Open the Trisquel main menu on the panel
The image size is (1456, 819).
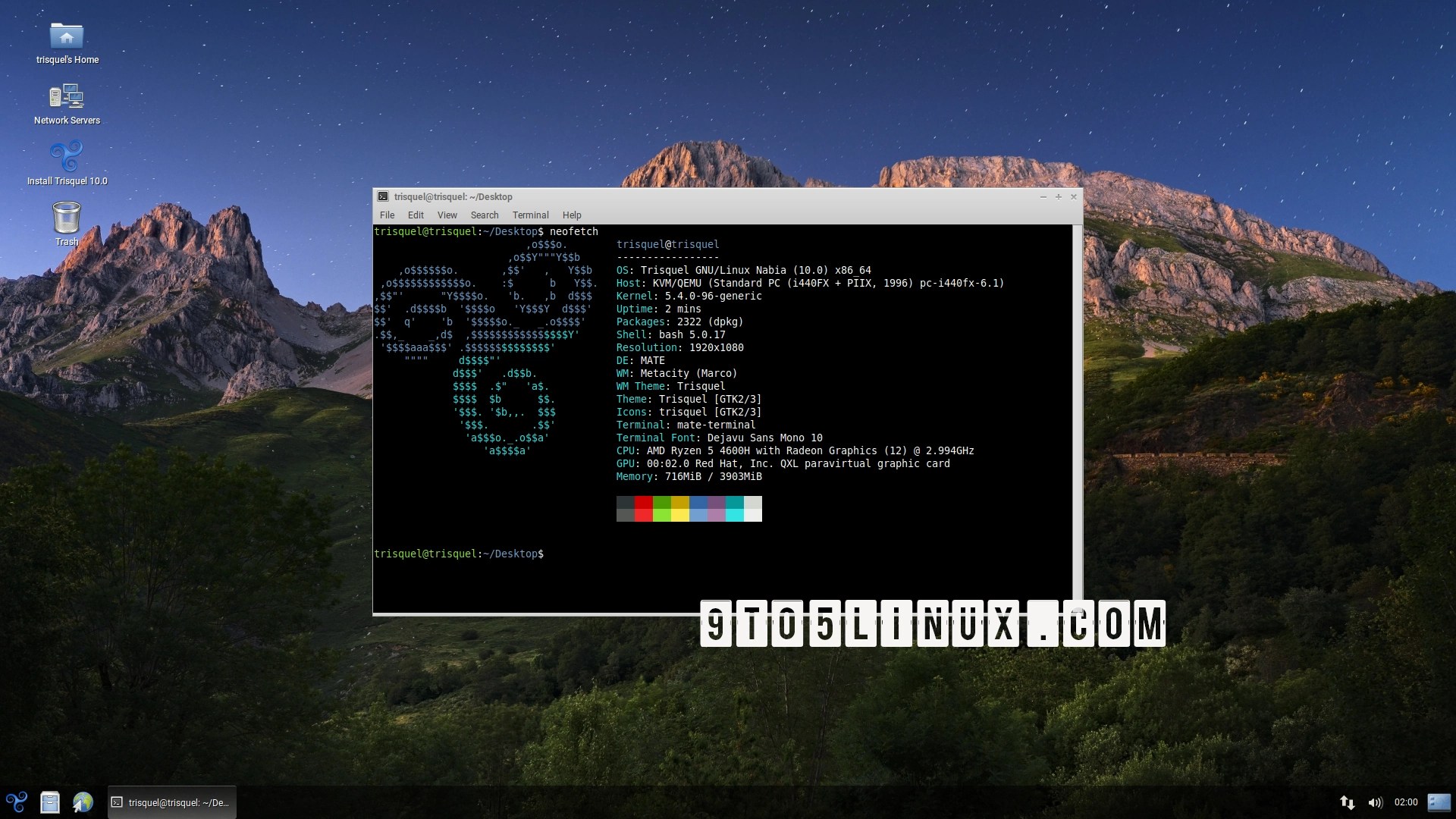(x=16, y=802)
